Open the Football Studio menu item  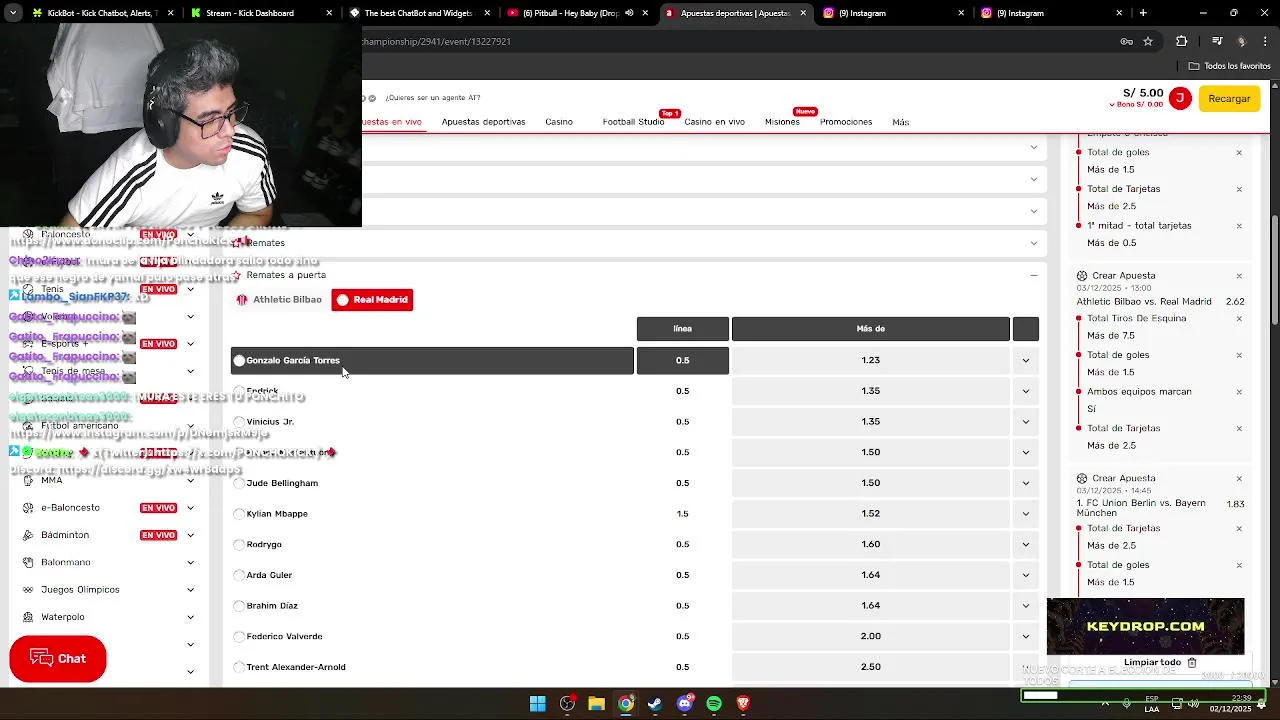(x=633, y=122)
